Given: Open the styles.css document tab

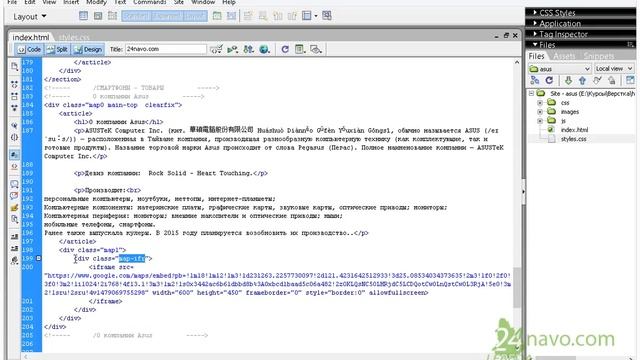Looking at the screenshot, I should click(74, 37).
